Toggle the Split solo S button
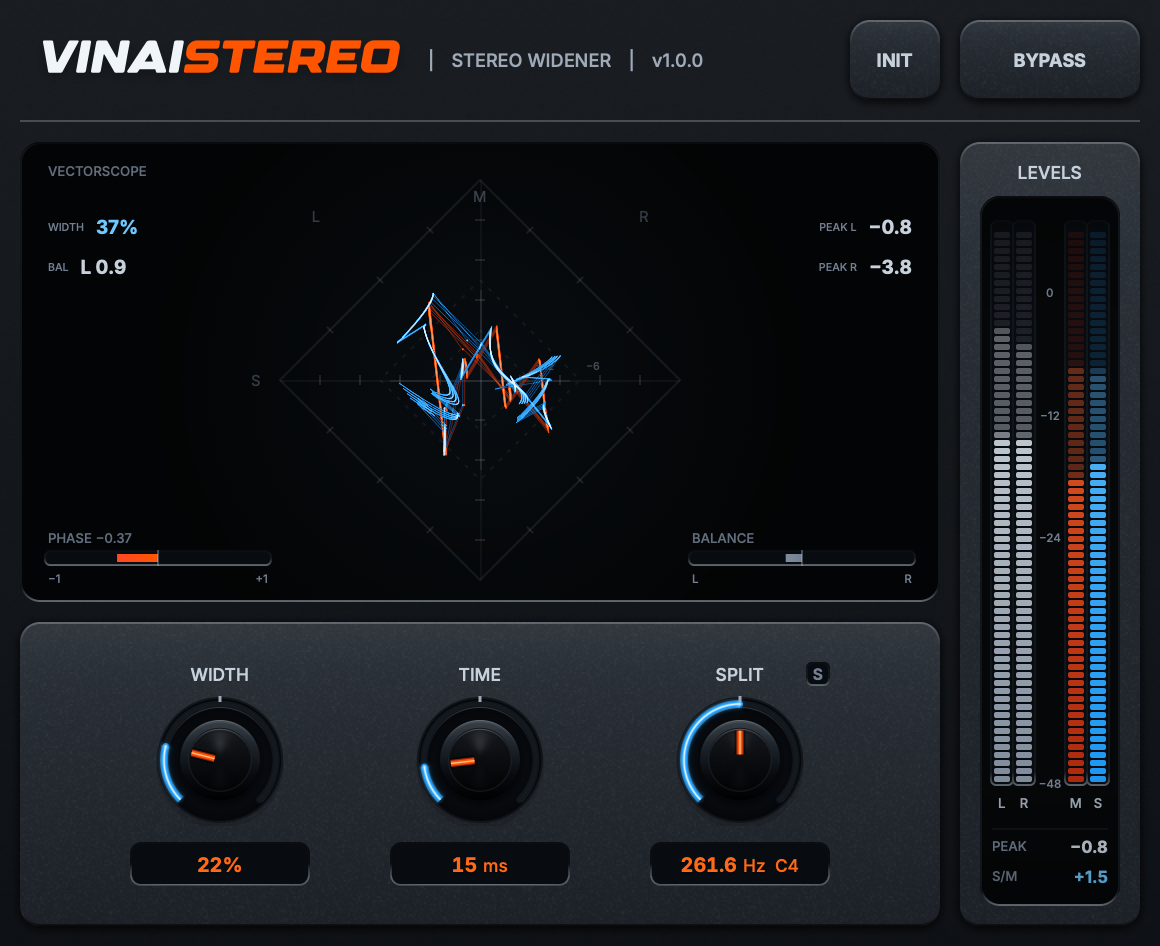Image resolution: width=1160 pixels, height=946 pixels. [817, 674]
